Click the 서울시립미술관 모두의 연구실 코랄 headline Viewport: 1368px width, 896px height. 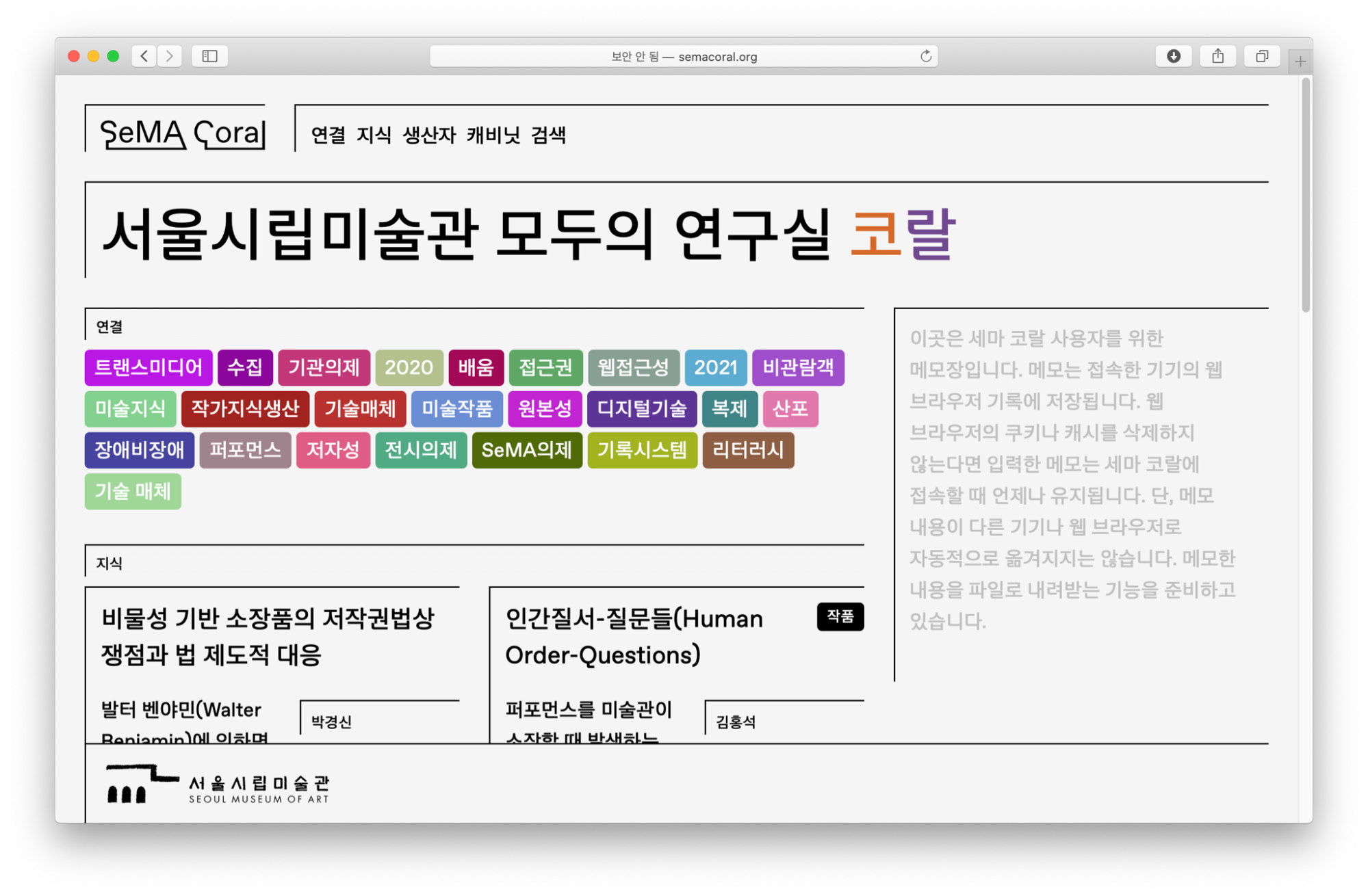click(x=528, y=234)
